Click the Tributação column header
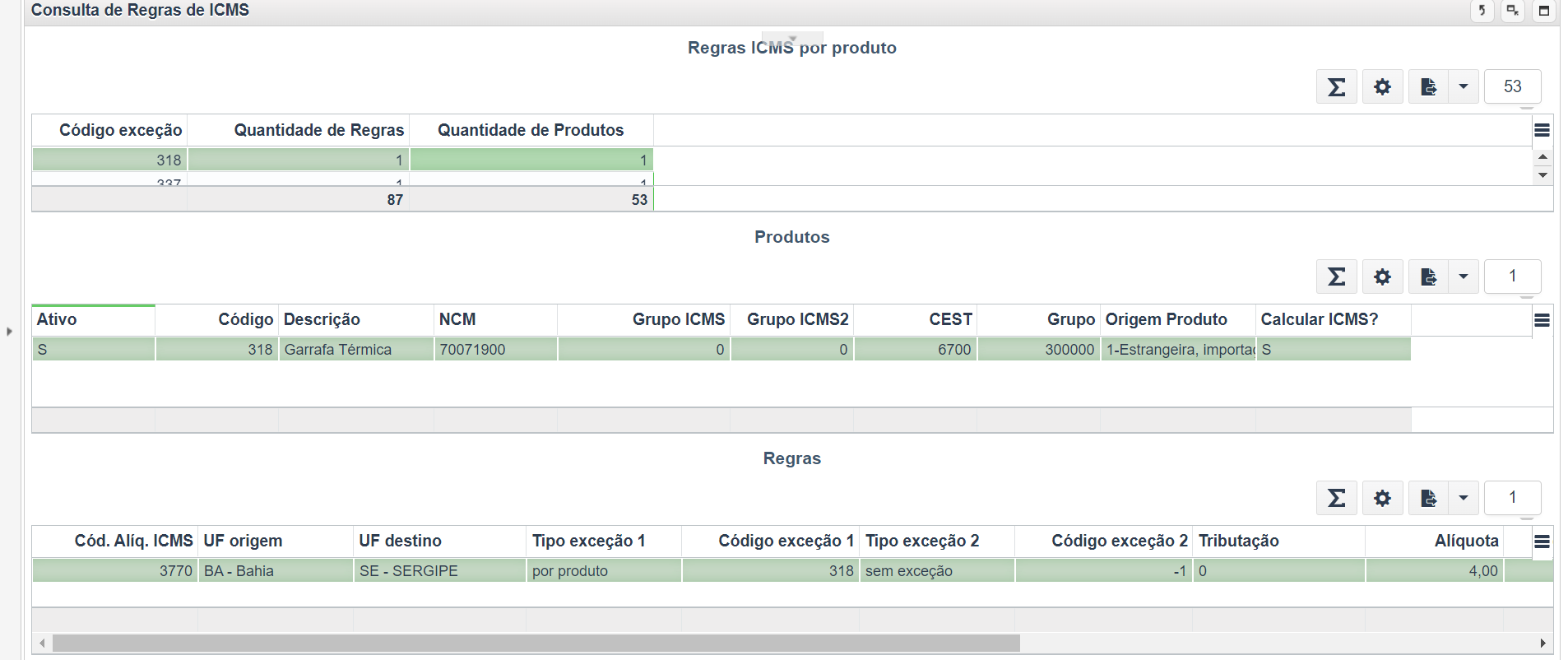This screenshot has width=1568, height=660. (1279, 541)
